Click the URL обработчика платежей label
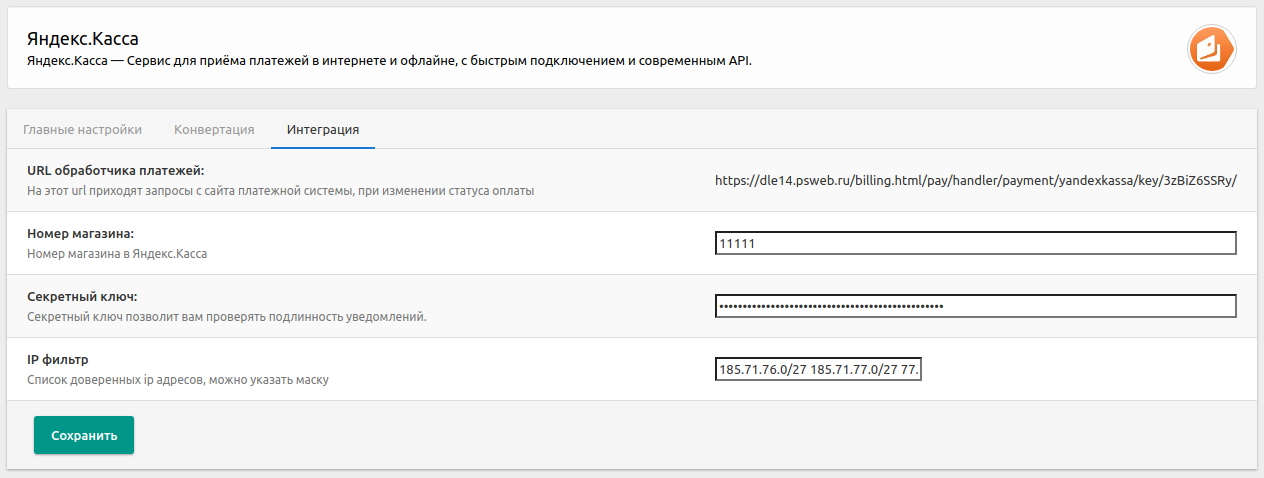1264x478 pixels. click(116, 171)
